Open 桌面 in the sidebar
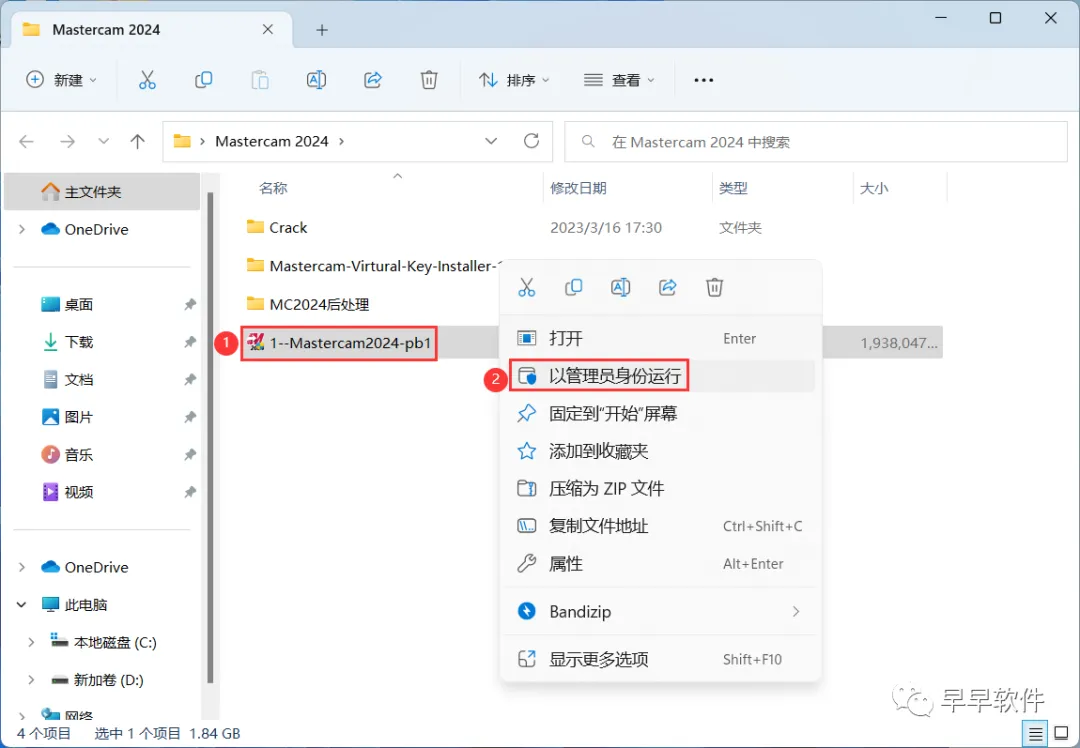 click(x=79, y=304)
